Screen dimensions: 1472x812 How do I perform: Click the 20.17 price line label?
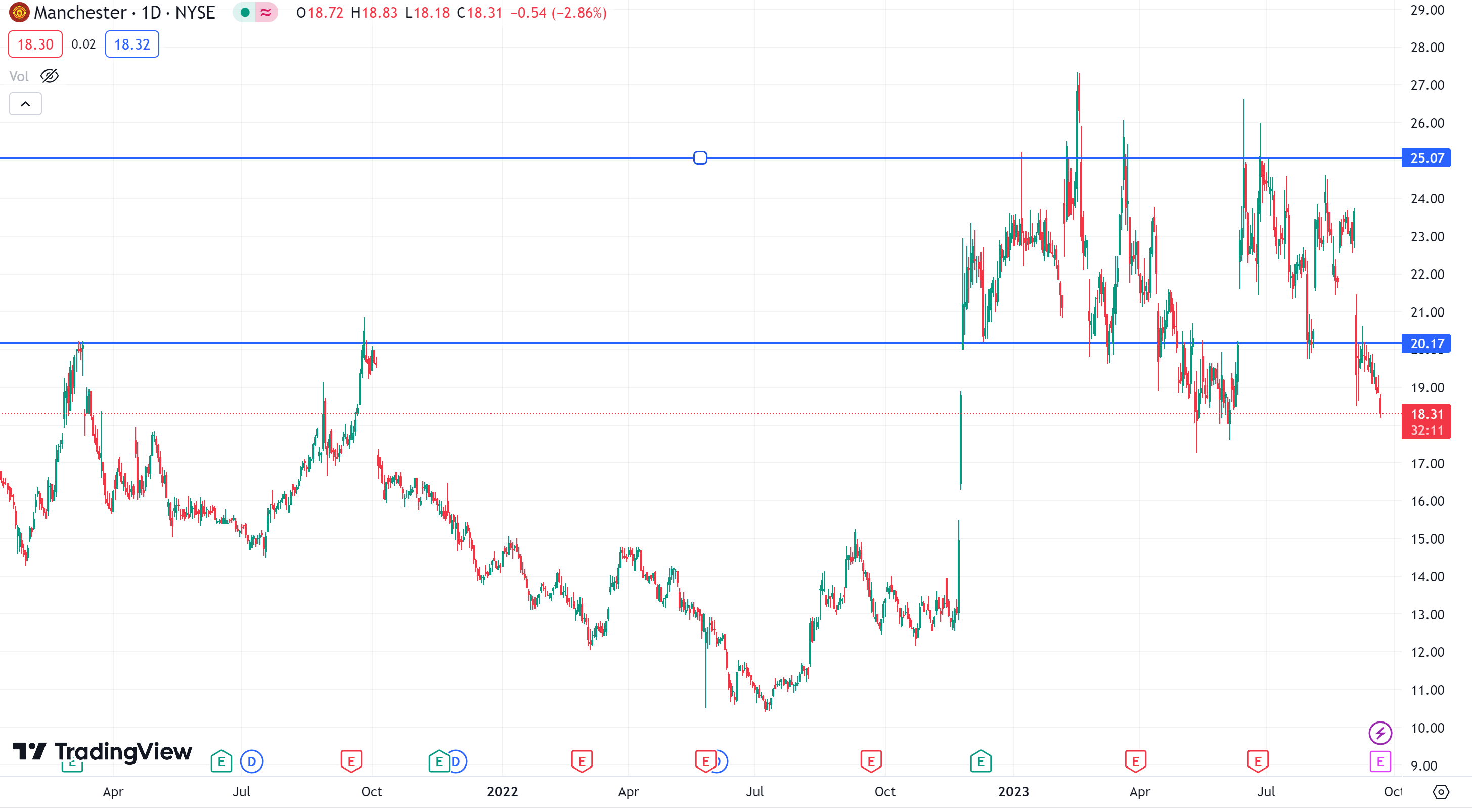1426,344
